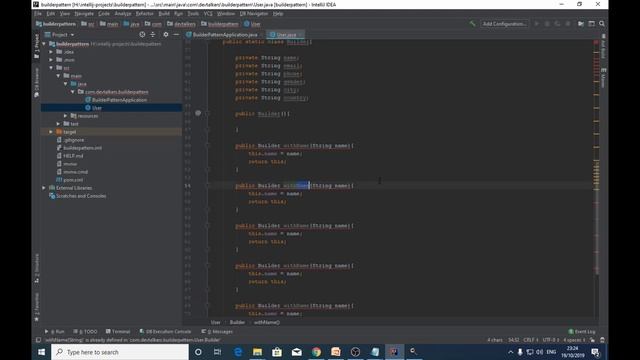The image size is (640, 360).
Task: Open the Favorites side tab
Action: click(x=37, y=307)
